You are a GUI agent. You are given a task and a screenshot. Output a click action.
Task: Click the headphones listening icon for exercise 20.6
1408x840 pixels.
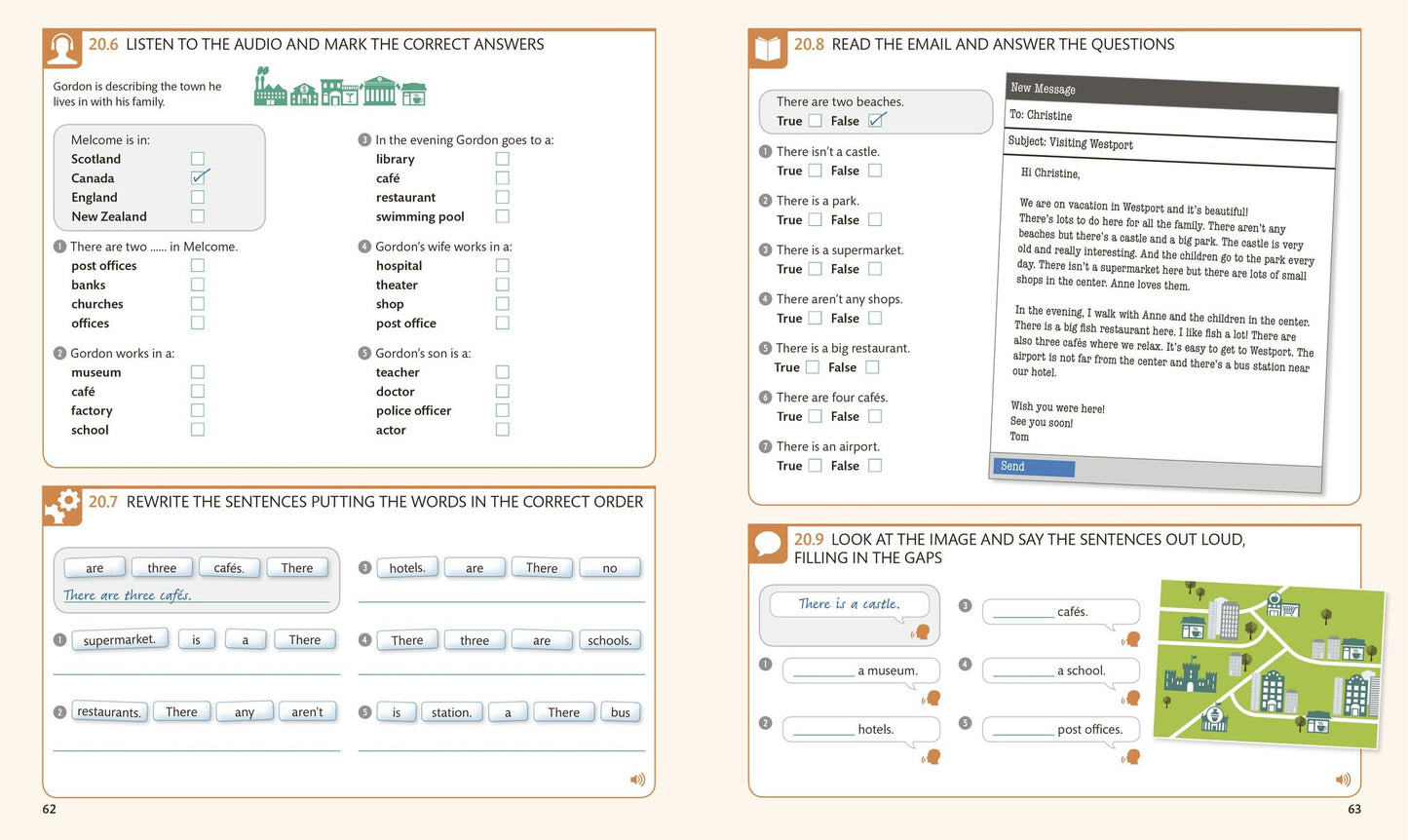pos(61,49)
